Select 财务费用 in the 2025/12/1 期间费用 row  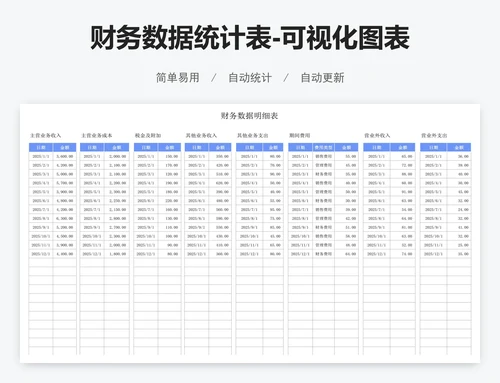coord(323,254)
